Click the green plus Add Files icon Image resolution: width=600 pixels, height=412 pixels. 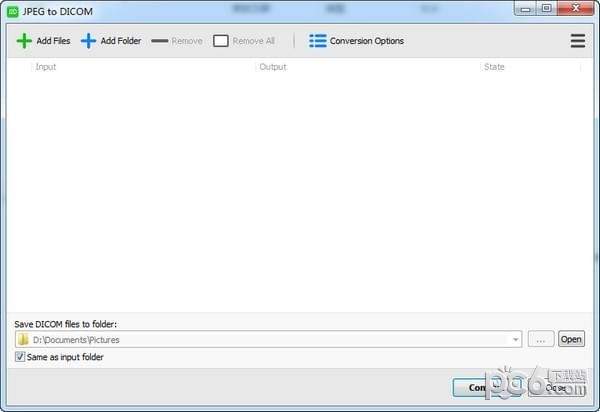point(24,41)
